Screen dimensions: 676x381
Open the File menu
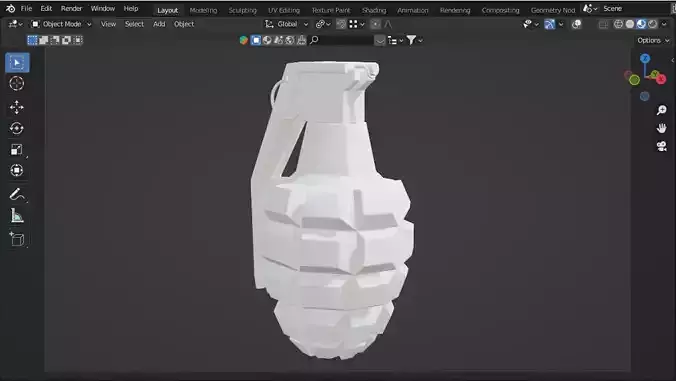pyautogui.click(x=26, y=9)
